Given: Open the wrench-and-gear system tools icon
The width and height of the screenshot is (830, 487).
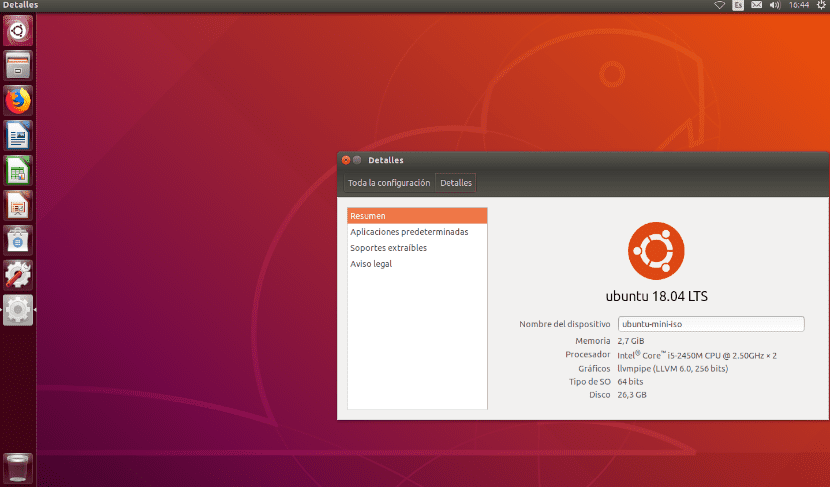Looking at the screenshot, I should point(18,275).
